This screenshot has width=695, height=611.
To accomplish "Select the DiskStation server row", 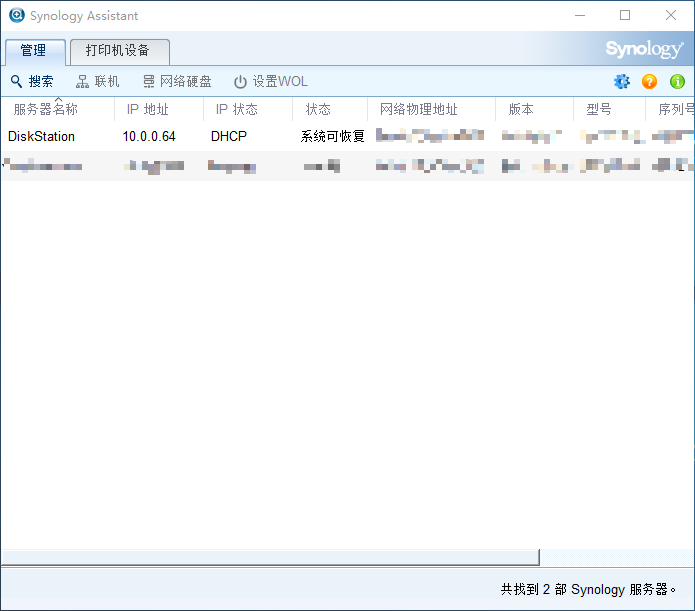I will click(x=348, y=136).
